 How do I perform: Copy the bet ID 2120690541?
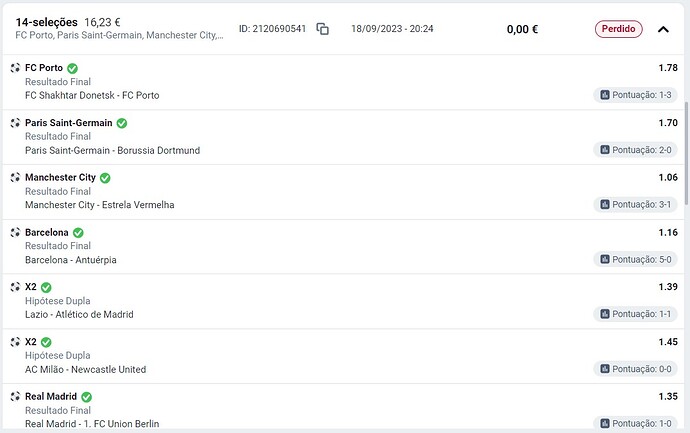(x=323, y=29)
